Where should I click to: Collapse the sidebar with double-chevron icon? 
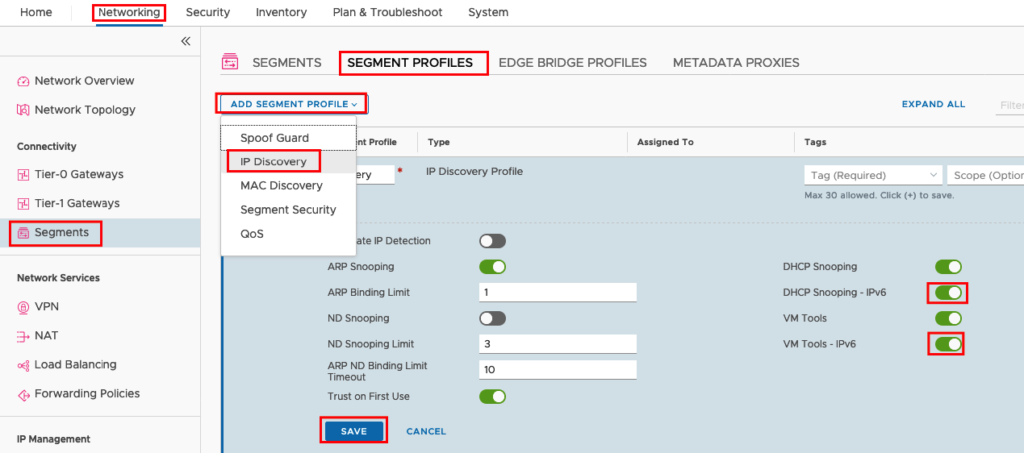pos(185,41)
